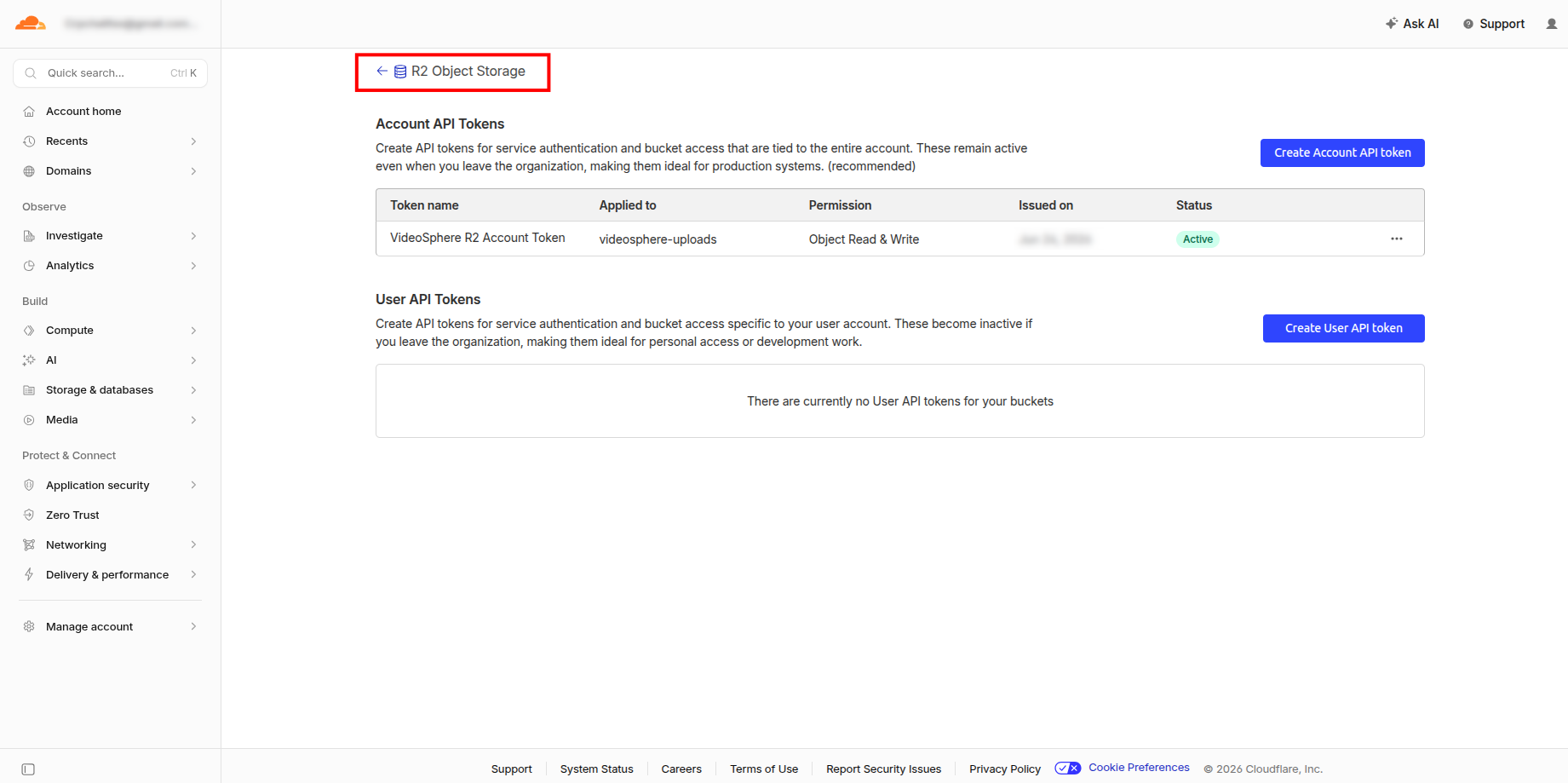This screenshot has height=783, width=1568.
Task: Click the Delivery & performance bolt icon
Action: point(29,574)
